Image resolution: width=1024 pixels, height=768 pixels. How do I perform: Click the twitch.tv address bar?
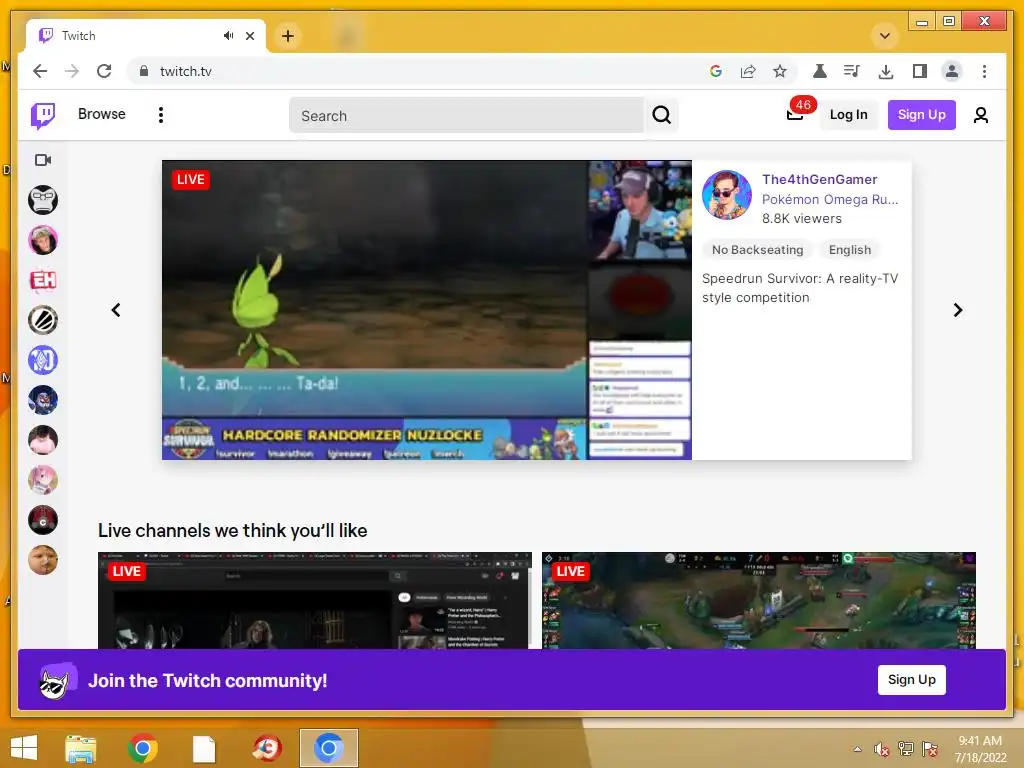tap(418, 71)
